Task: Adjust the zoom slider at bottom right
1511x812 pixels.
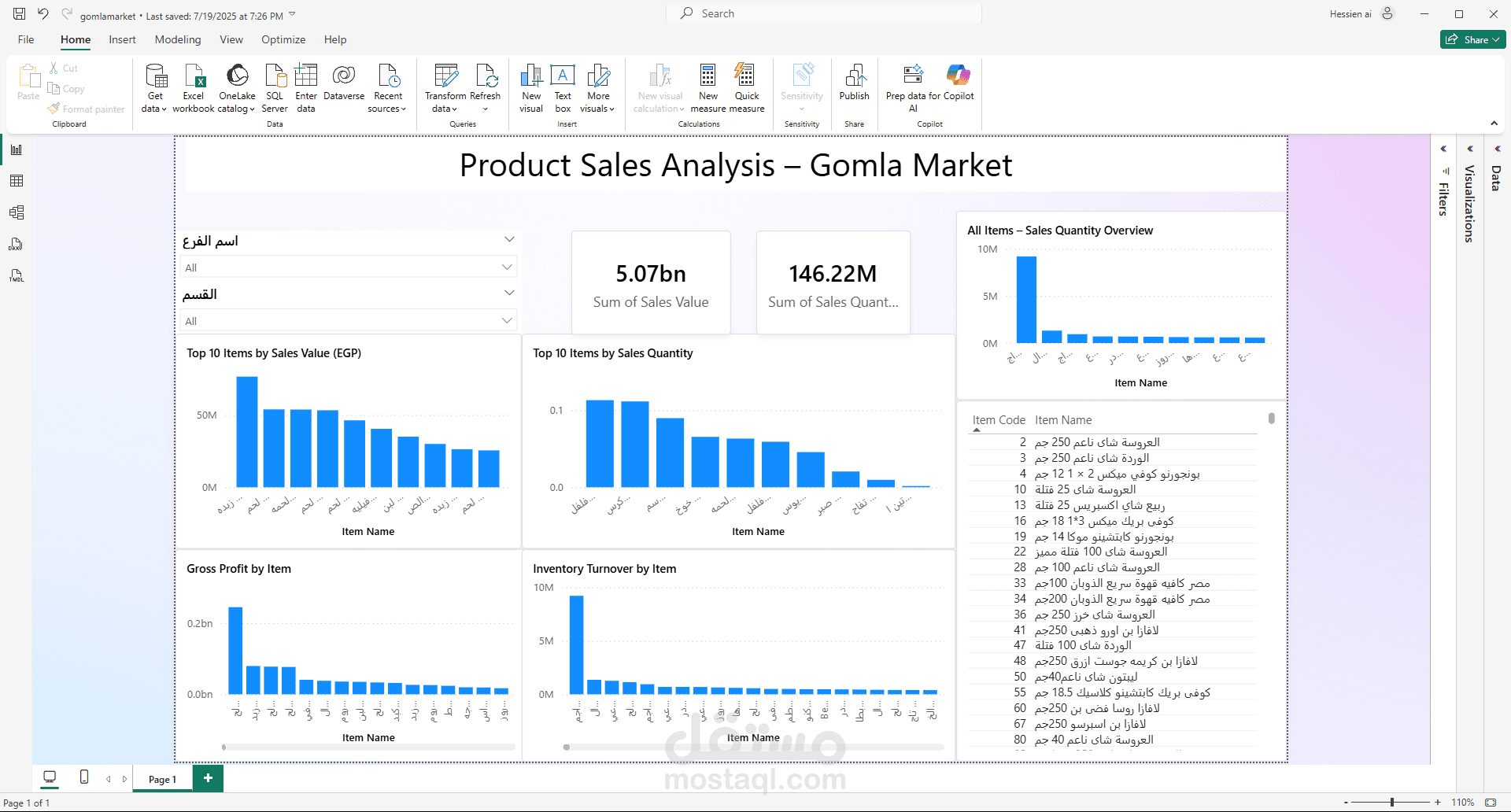Action: 1391,802
